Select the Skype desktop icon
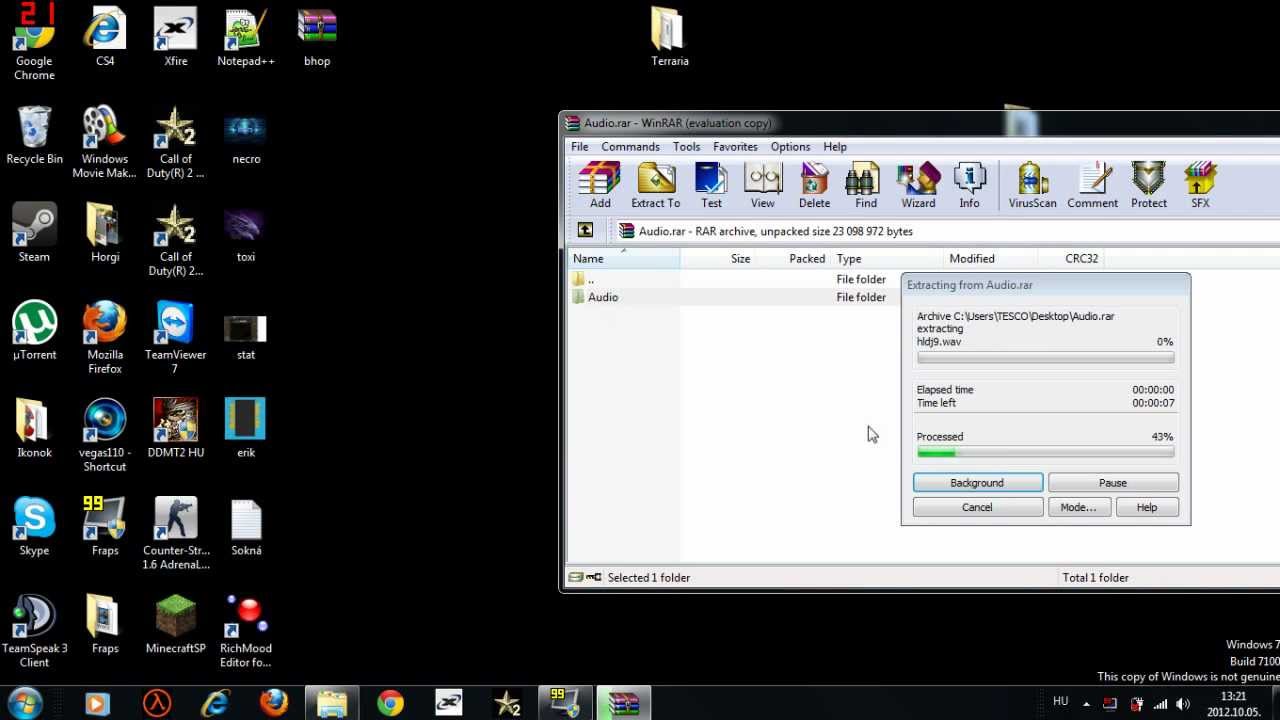1280x720 pixels. tap(34, 527)
